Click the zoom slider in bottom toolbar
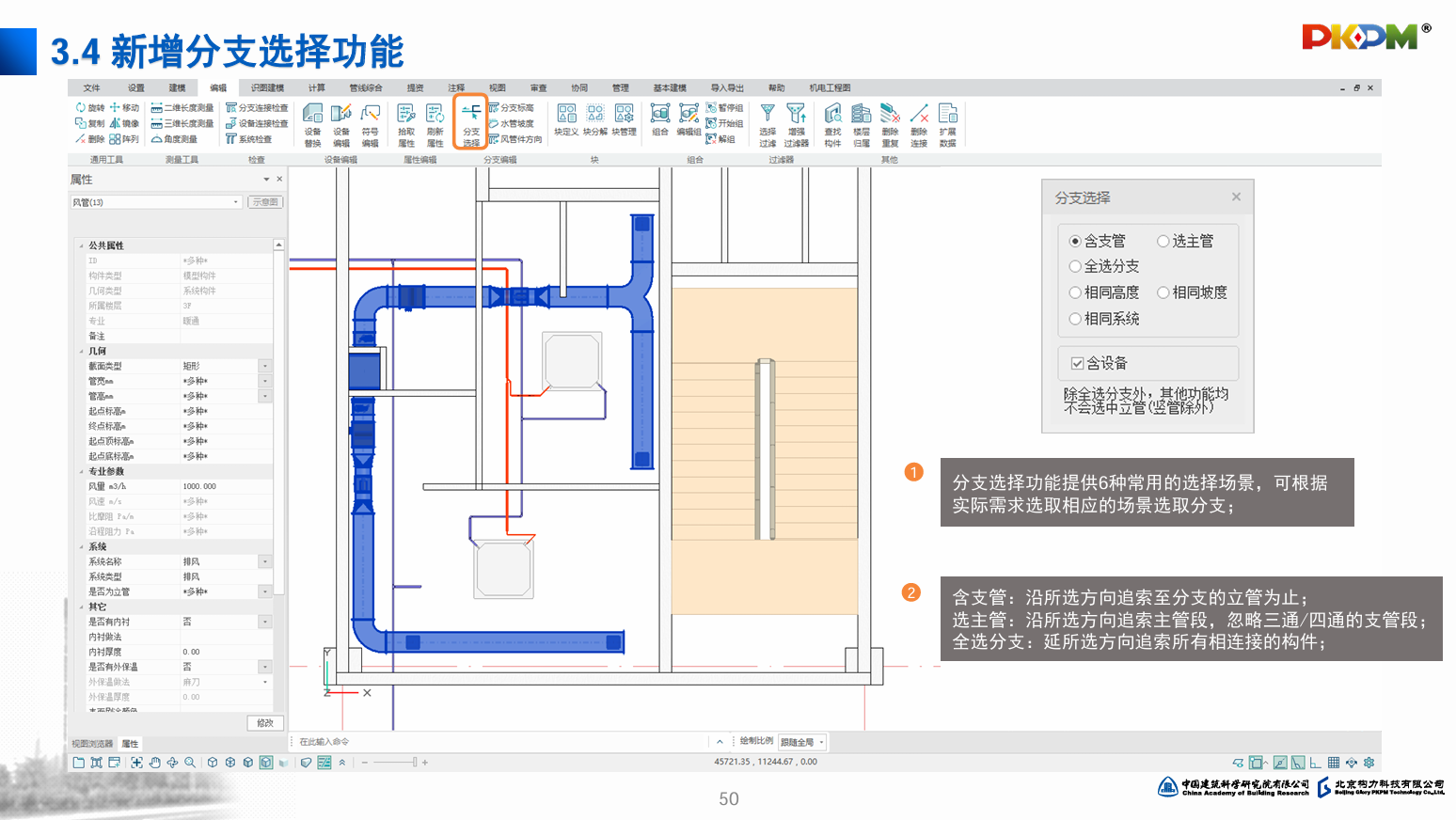 pyautogui.click(x=396, y=763)
